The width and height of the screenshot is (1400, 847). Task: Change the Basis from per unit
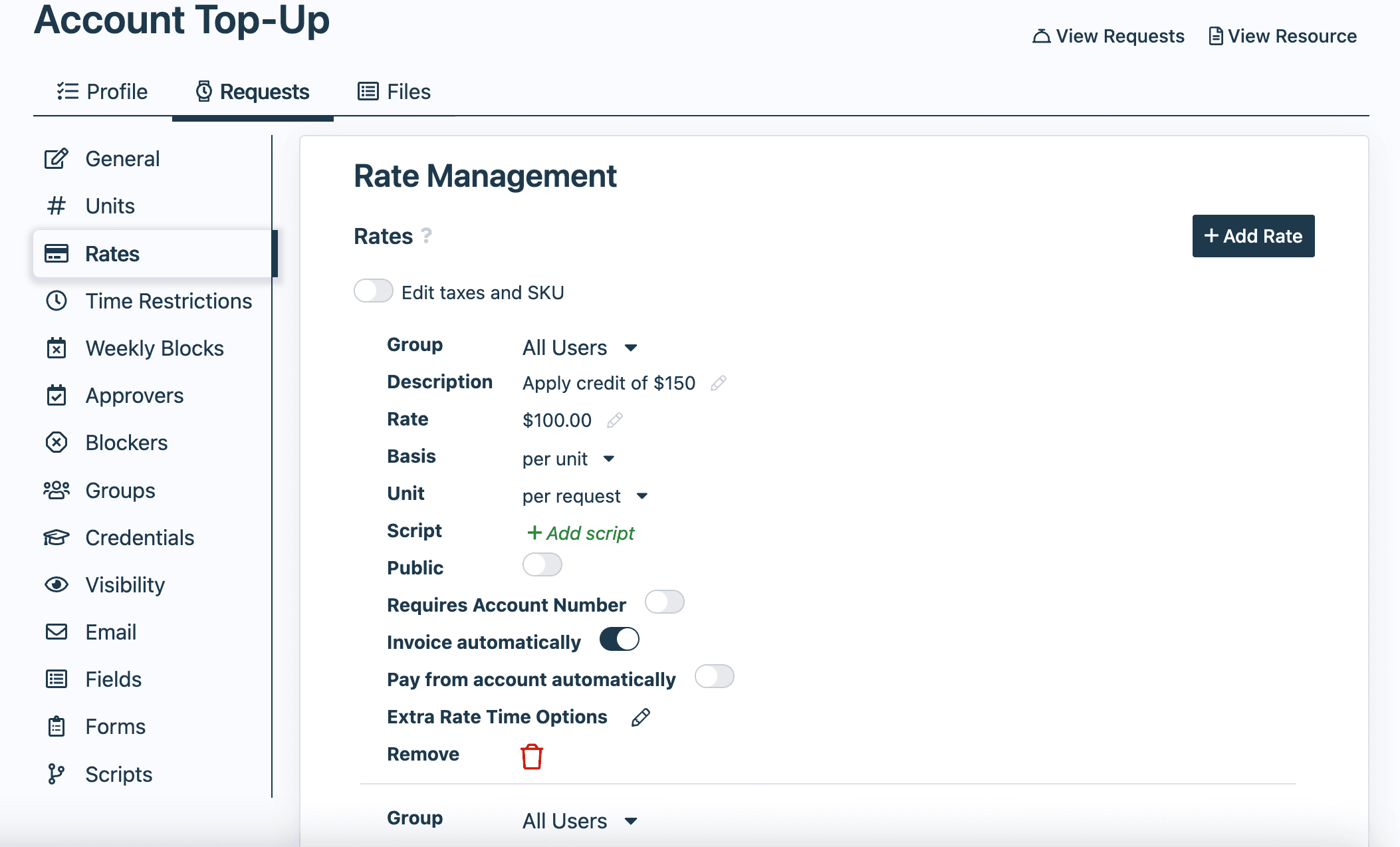pyautogui.click(x=568, y=458)
